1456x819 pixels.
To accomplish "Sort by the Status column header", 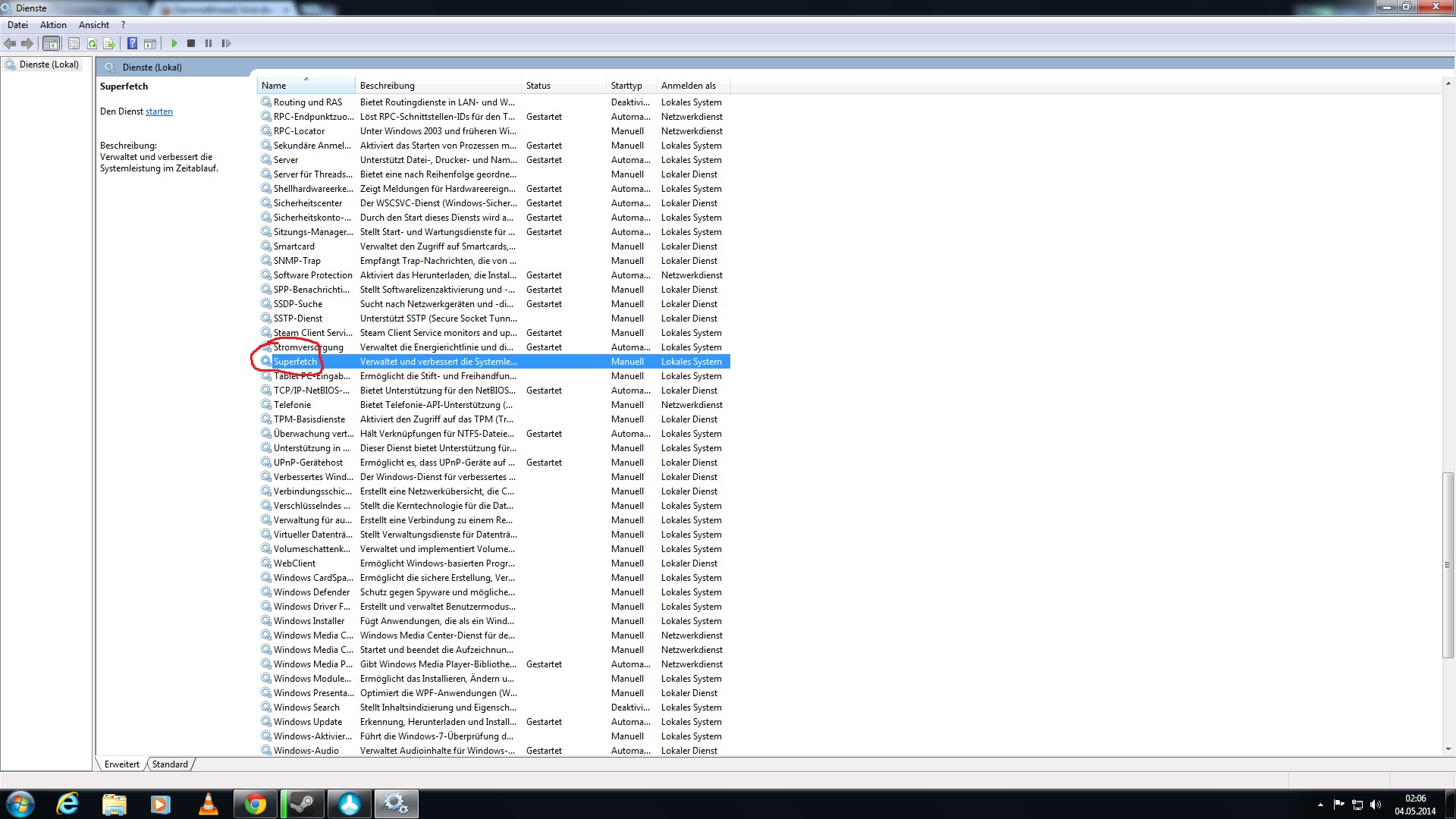I will pyautogui.click(x=538, y=86).
